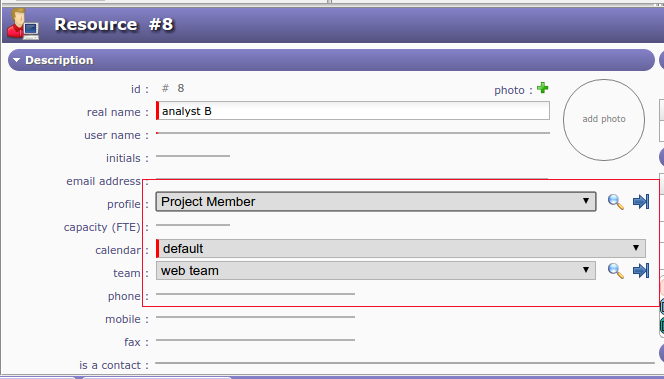Open the web team dropdown

[x=376, y=271]
